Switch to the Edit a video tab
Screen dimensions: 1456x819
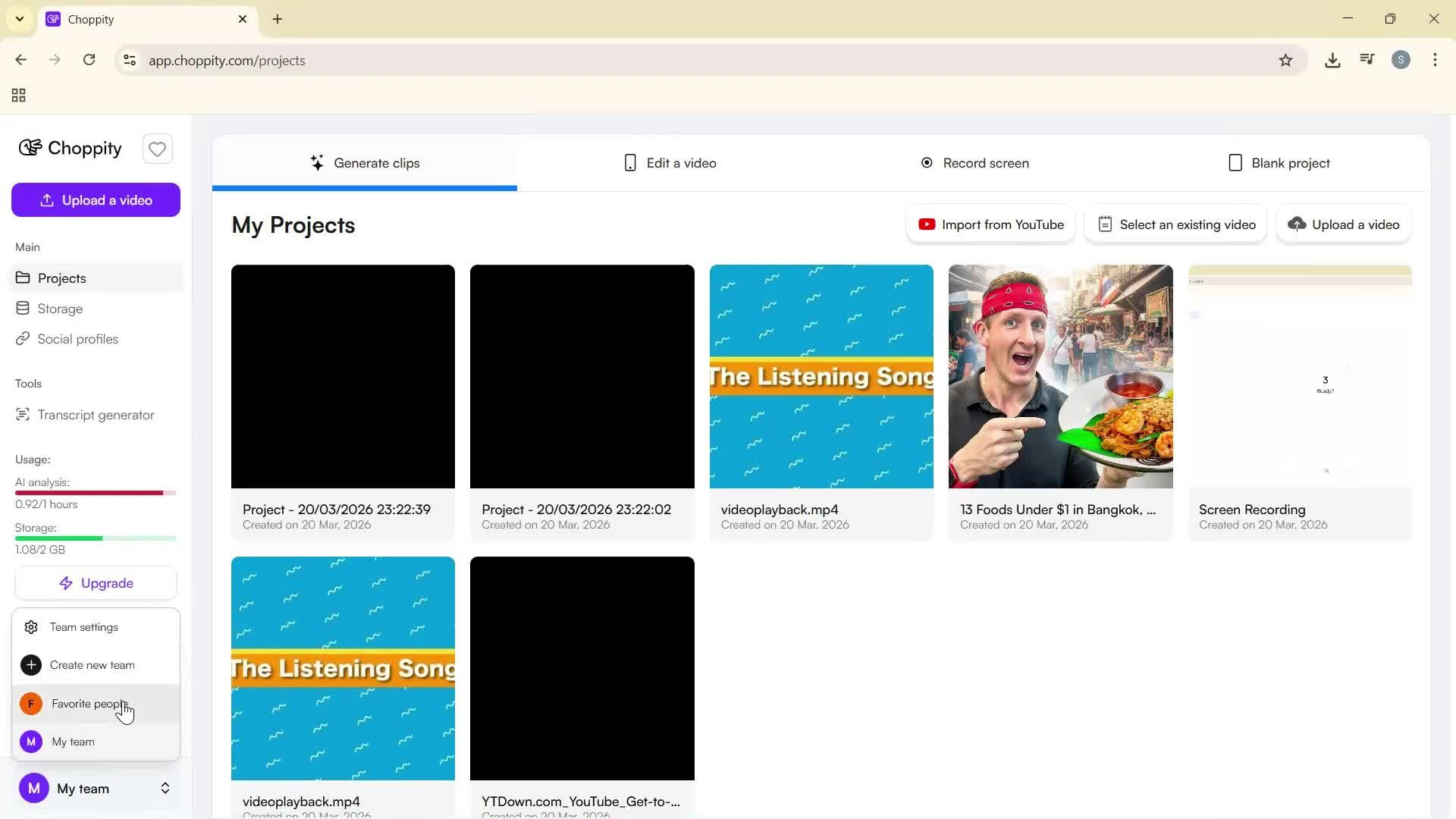tap(670, 162)
